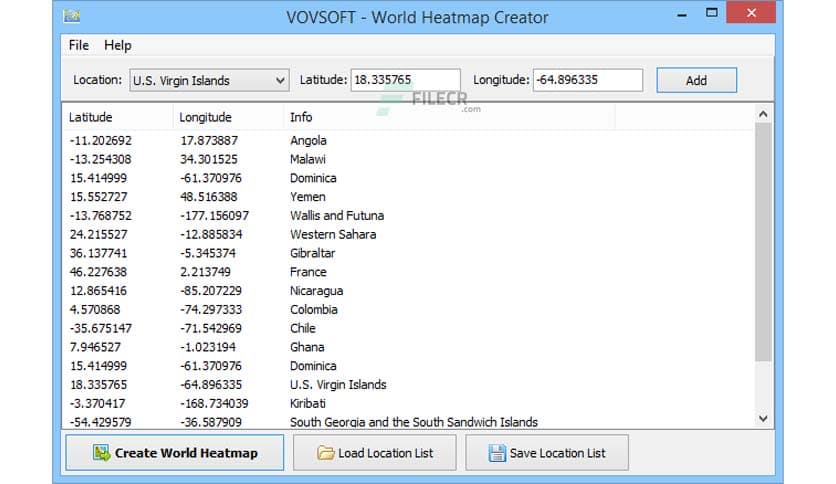Click the Info column header

click(449, 117)
